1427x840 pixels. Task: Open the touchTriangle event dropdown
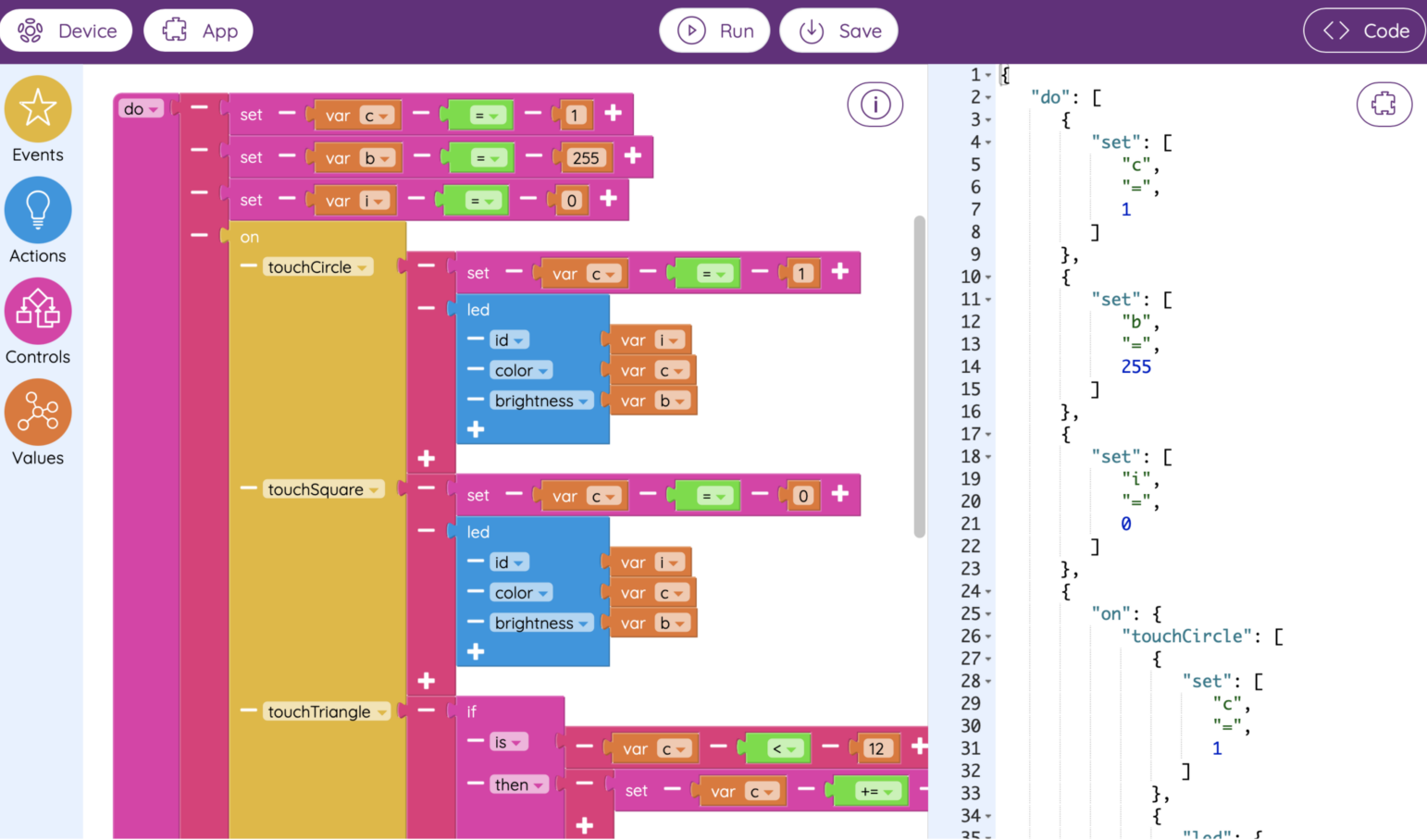click(328, 711)
